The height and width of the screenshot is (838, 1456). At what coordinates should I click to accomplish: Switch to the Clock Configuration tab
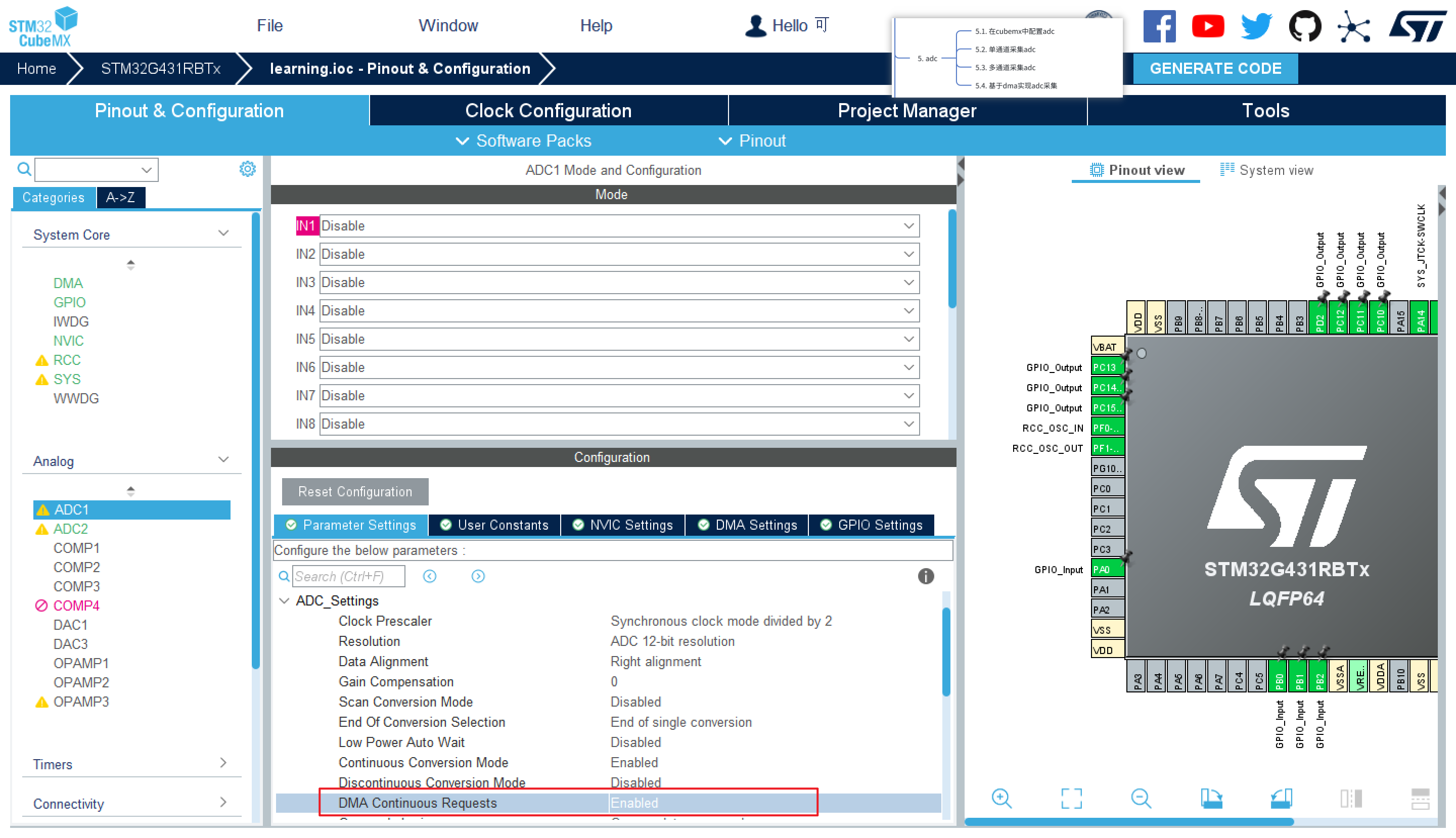pyautogui.click(x=548, y=111)
